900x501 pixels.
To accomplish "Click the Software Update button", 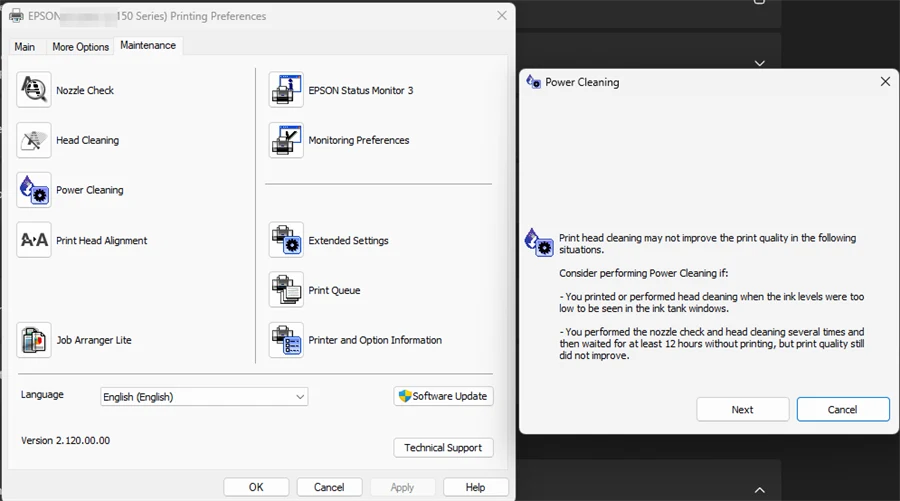I will (443, 396).
